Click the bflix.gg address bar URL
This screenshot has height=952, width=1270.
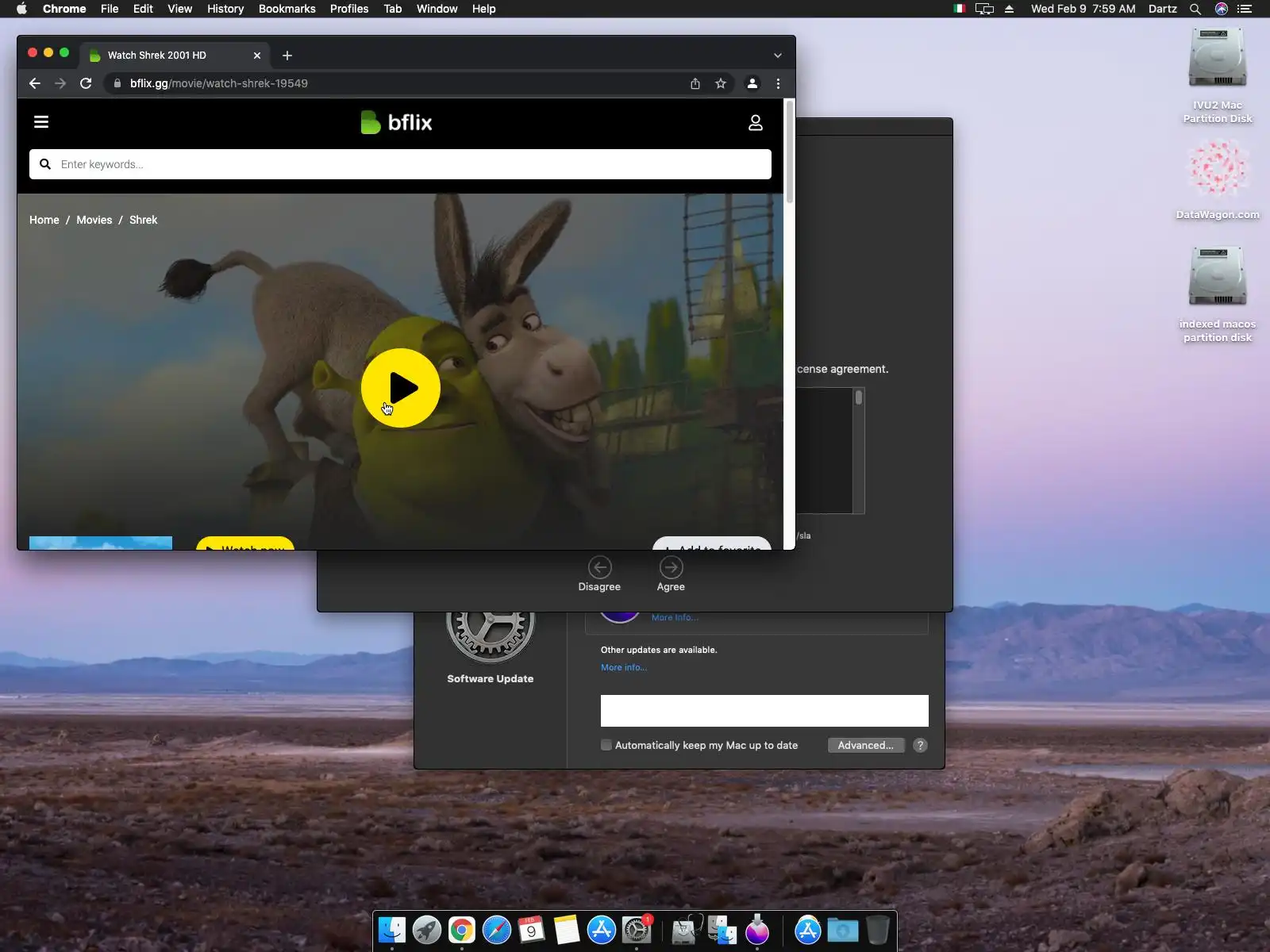point(219,83)
